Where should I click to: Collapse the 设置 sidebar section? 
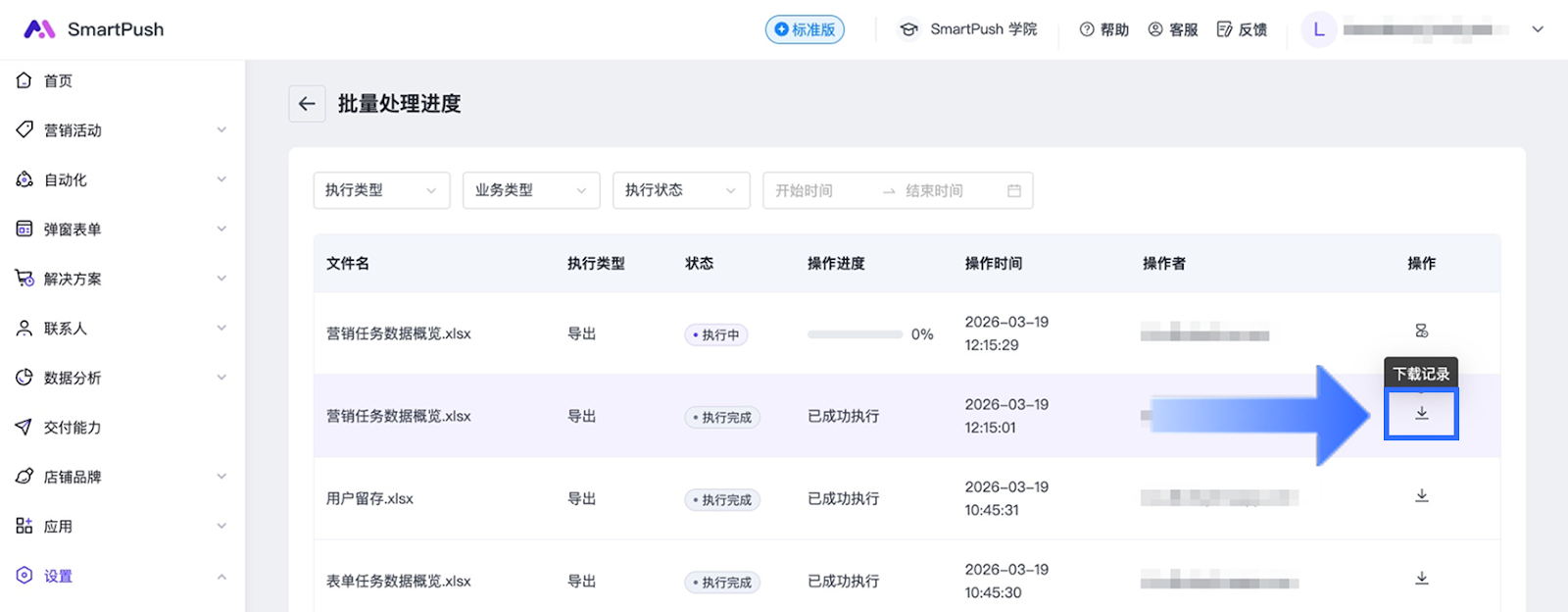[122, 576]
